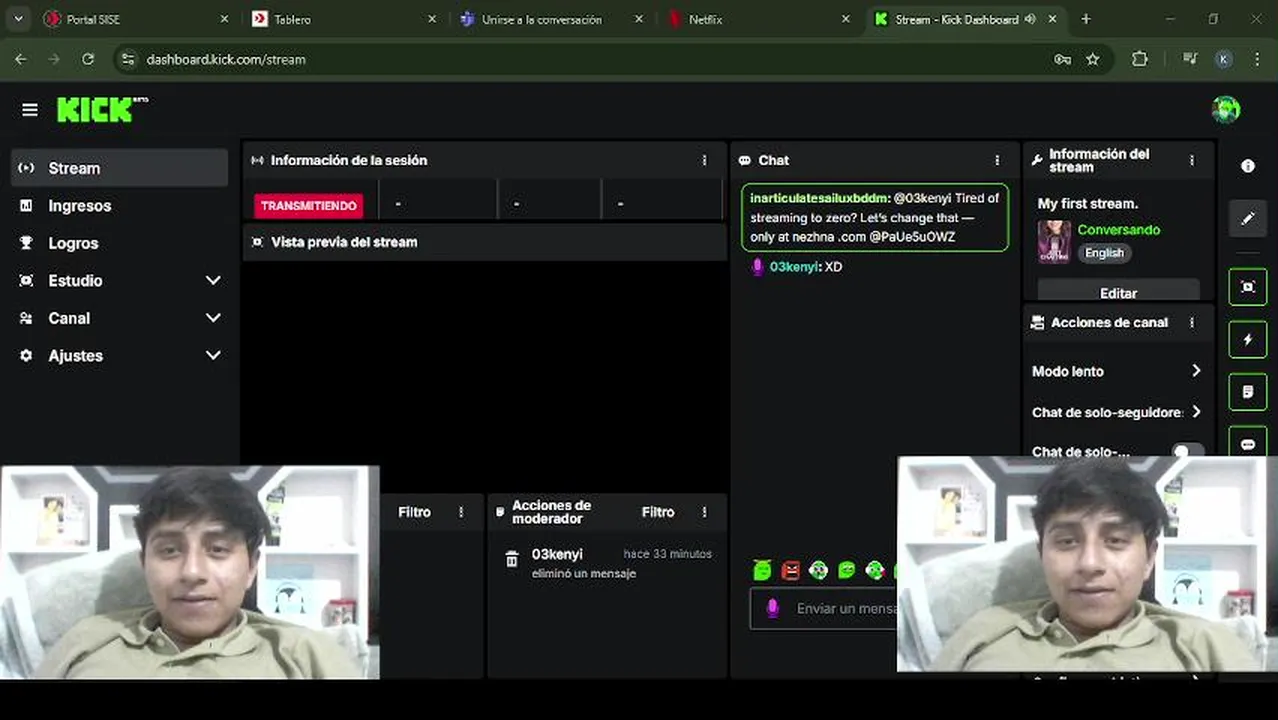Open Chat de solo-seguidores options arrow
The image size is (1278, 720).
[1196, 412]
